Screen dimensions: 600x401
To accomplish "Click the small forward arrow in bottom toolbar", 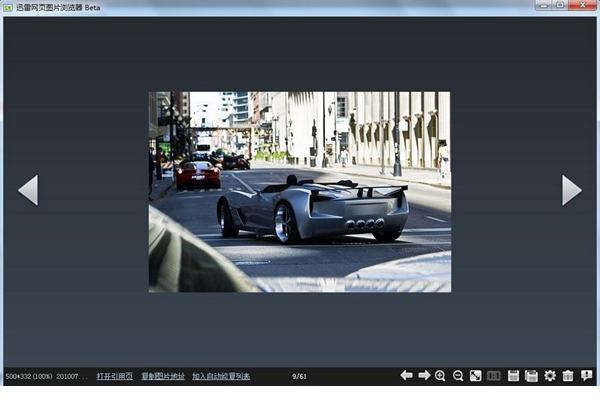I will click(x=424, y=376).
